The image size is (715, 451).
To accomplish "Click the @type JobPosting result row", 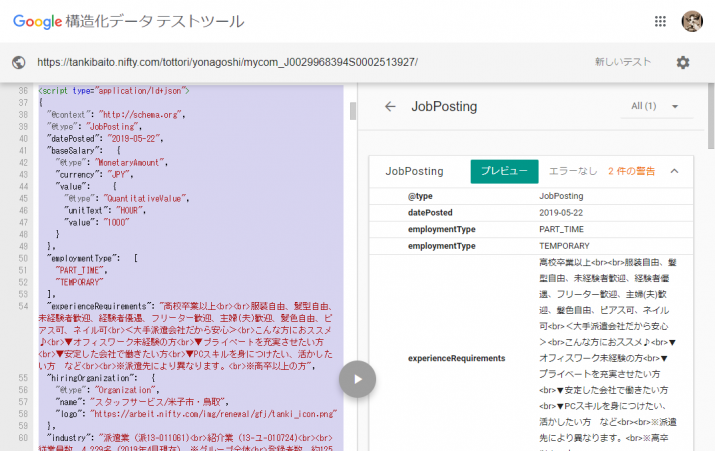I will [x=530, y=197].
